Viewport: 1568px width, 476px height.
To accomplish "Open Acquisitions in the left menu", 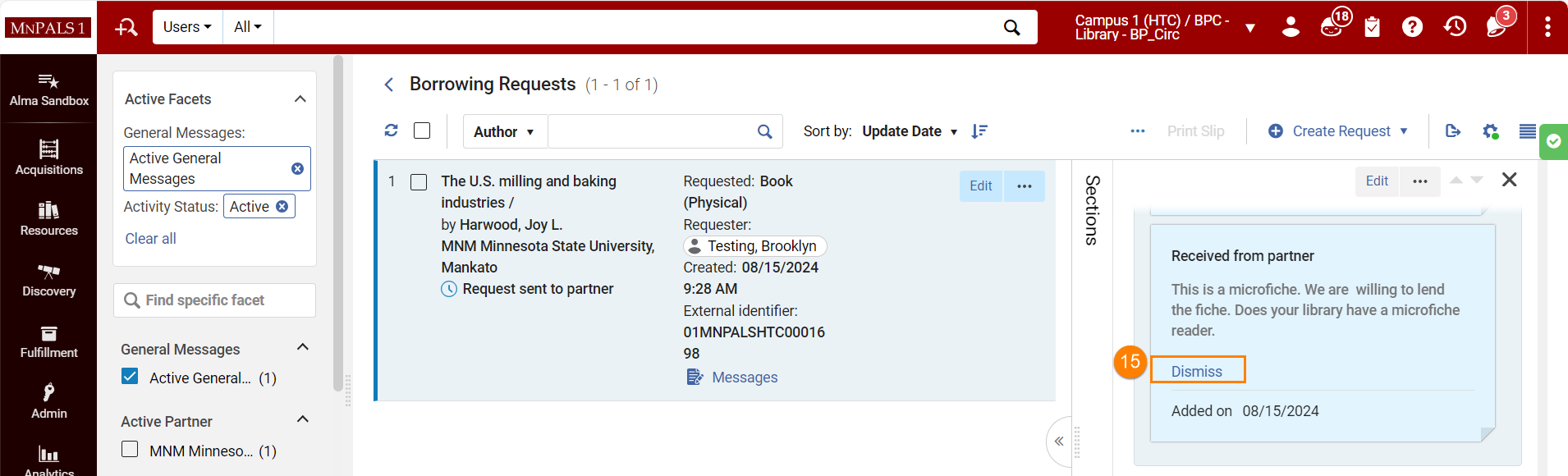I will 49,158.
